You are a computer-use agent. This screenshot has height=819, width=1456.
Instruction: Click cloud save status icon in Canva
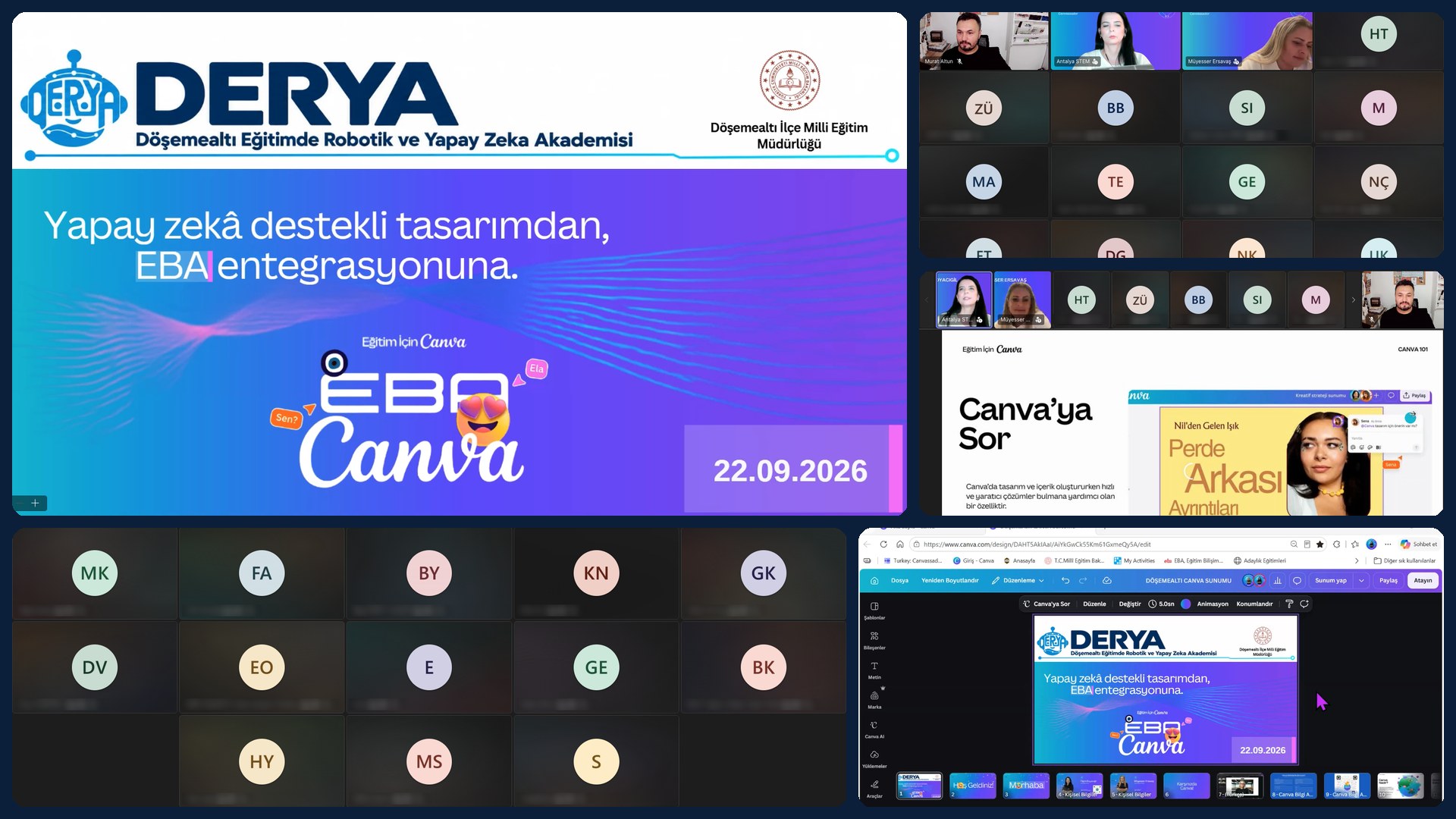(x=1107, y=581)
